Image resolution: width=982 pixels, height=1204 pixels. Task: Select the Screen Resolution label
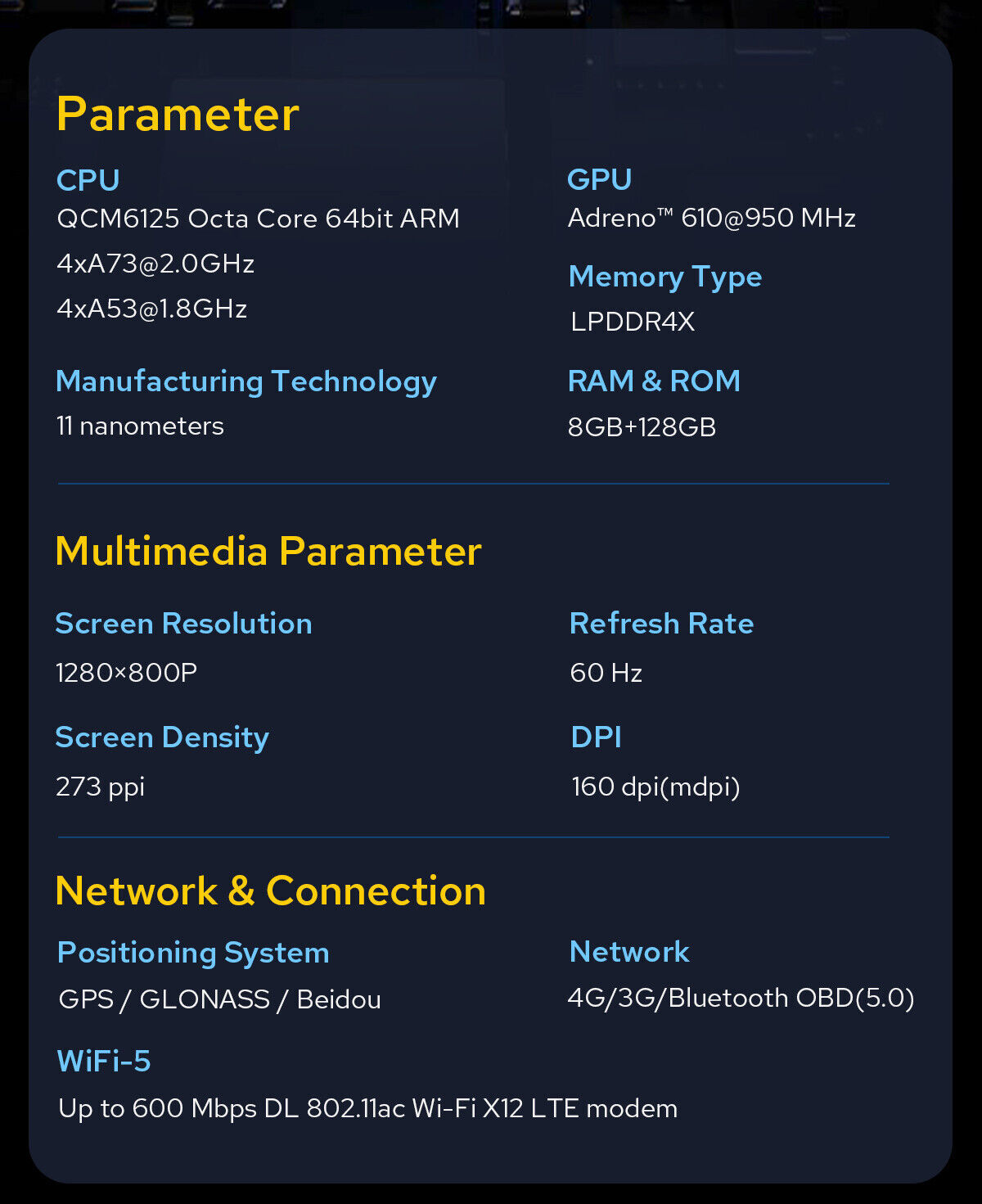click(183, 624)
